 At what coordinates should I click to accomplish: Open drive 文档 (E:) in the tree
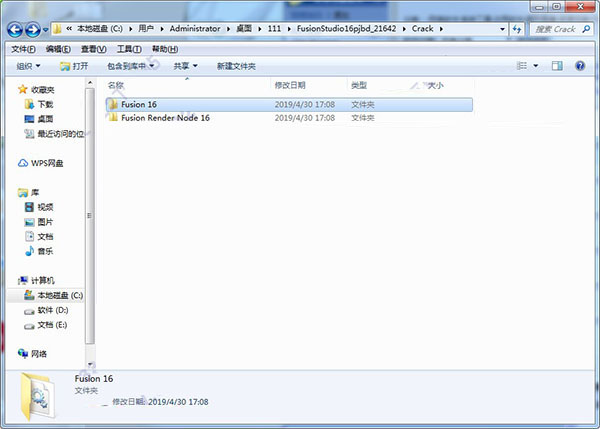(46, 325)
